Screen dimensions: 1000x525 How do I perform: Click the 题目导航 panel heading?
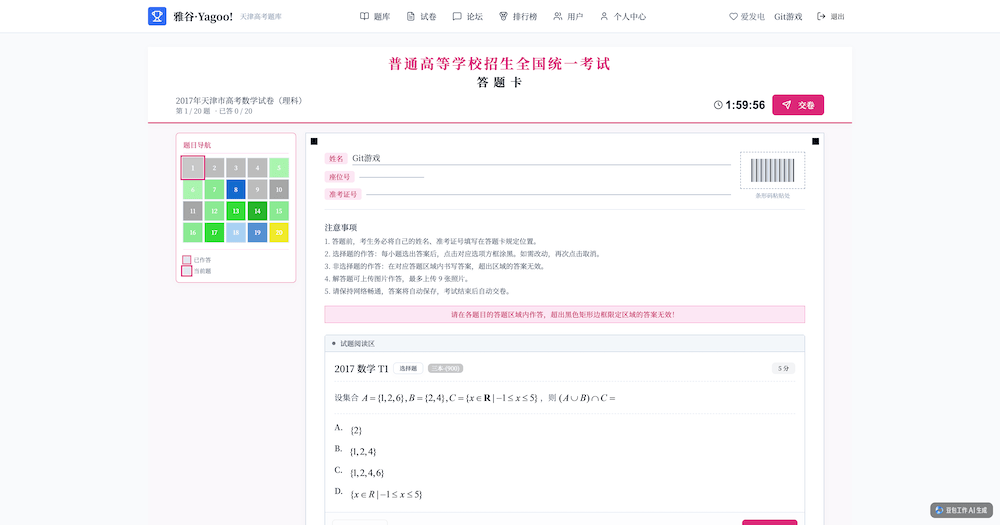tap(197, 145)
